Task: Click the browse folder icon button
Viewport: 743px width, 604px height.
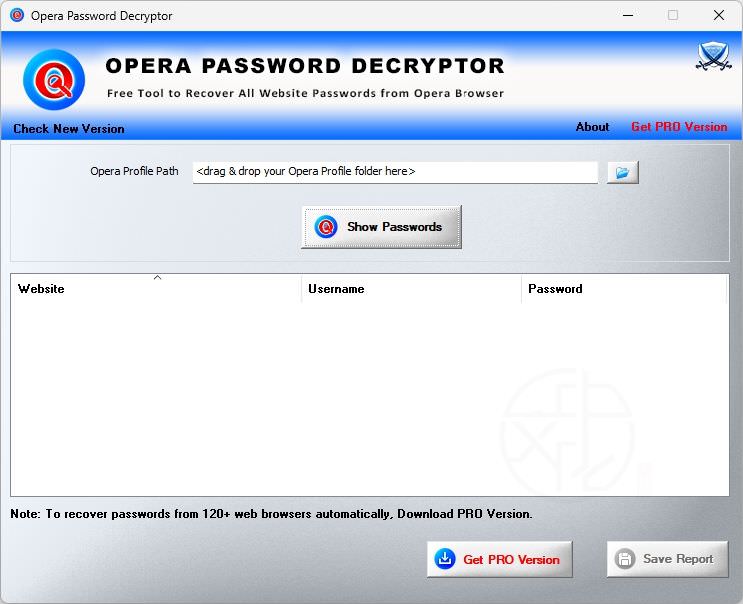Action: click(x=623, y=172)
